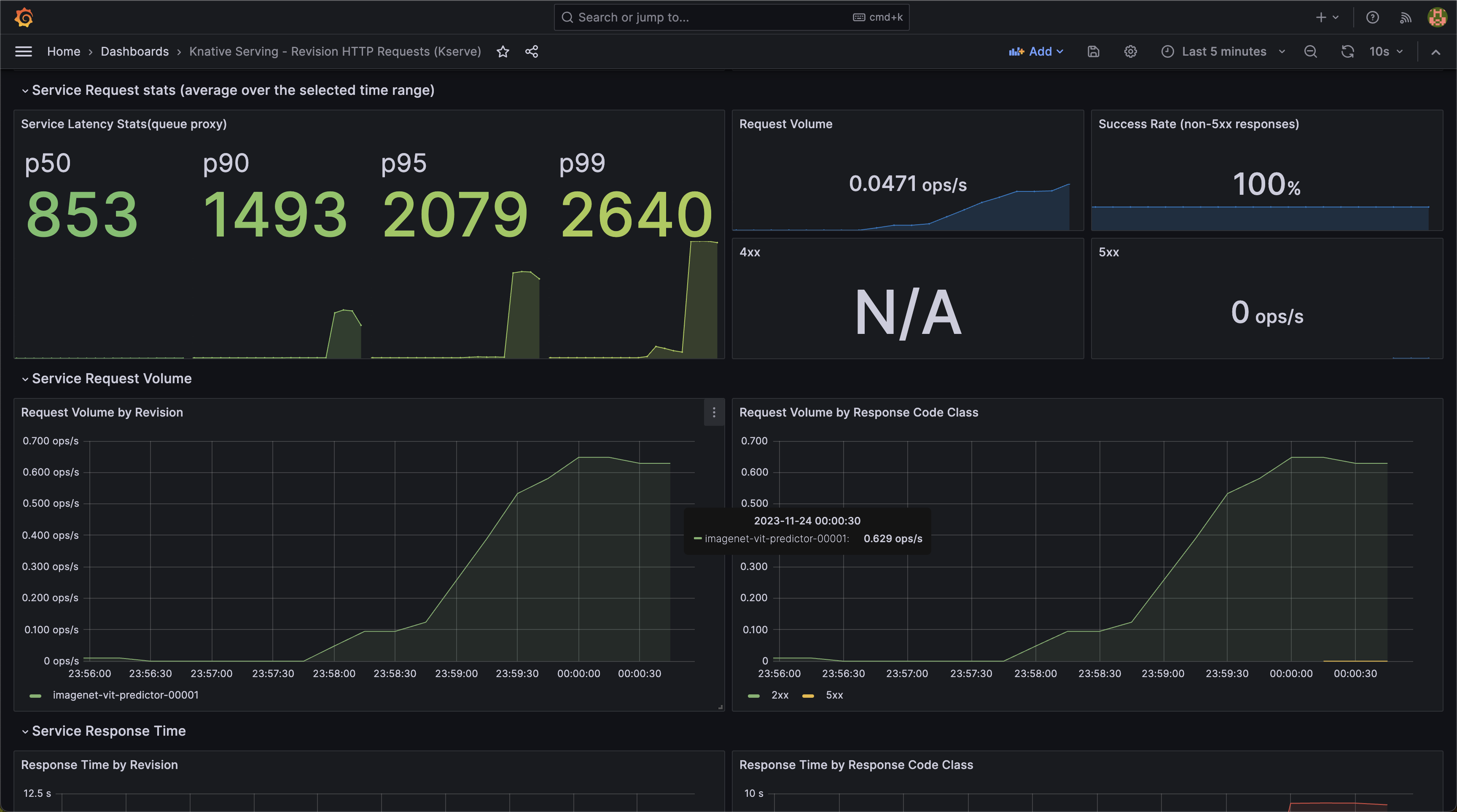Open the help question mark menu

point(1372,18)
